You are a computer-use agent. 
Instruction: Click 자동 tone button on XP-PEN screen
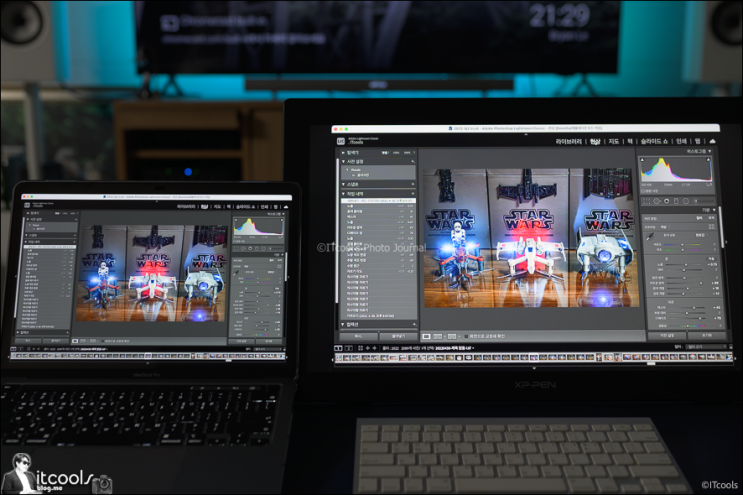point(711,259)
